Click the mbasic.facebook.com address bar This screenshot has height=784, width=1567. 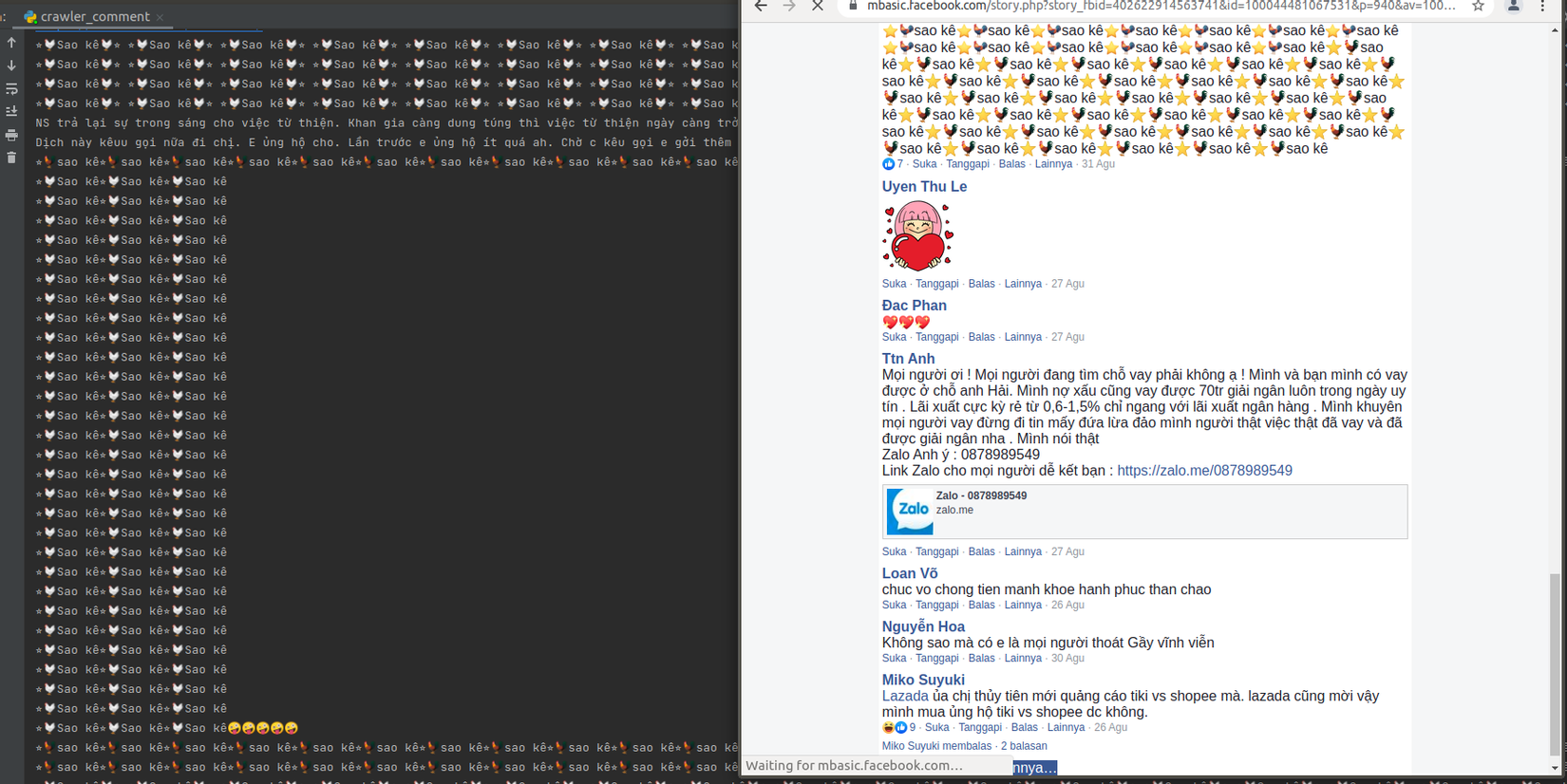coord(1161,6)
